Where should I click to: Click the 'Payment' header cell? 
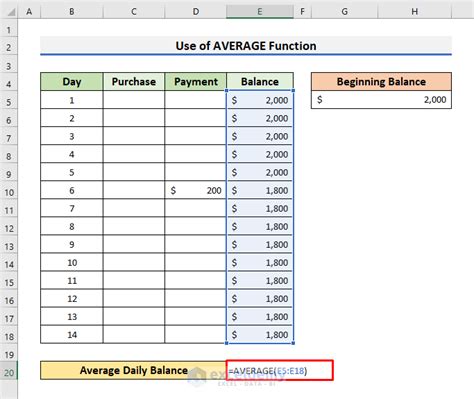tap(196, 82)
